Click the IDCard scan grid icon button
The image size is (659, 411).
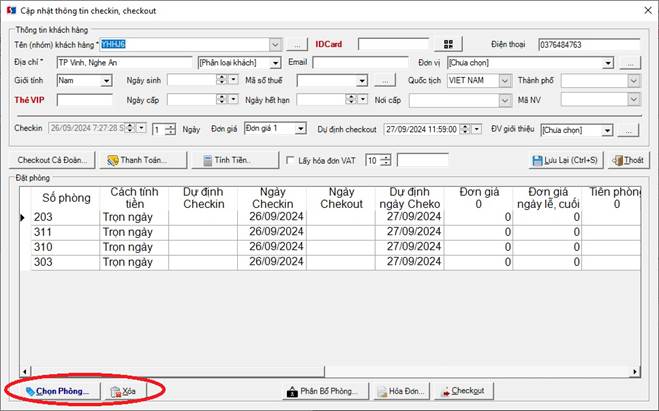pos(448,44)
